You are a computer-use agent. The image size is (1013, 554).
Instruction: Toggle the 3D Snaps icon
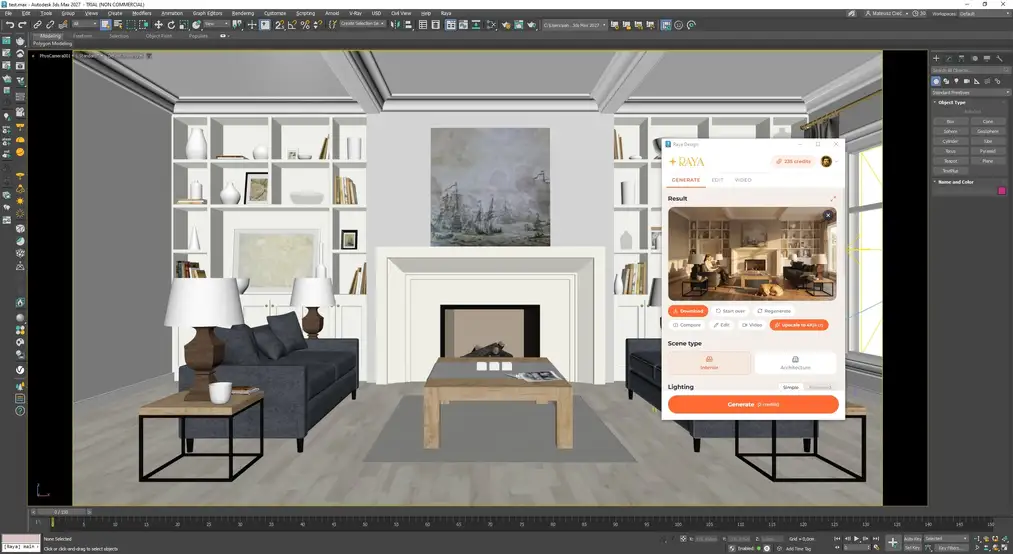[279, 25]
